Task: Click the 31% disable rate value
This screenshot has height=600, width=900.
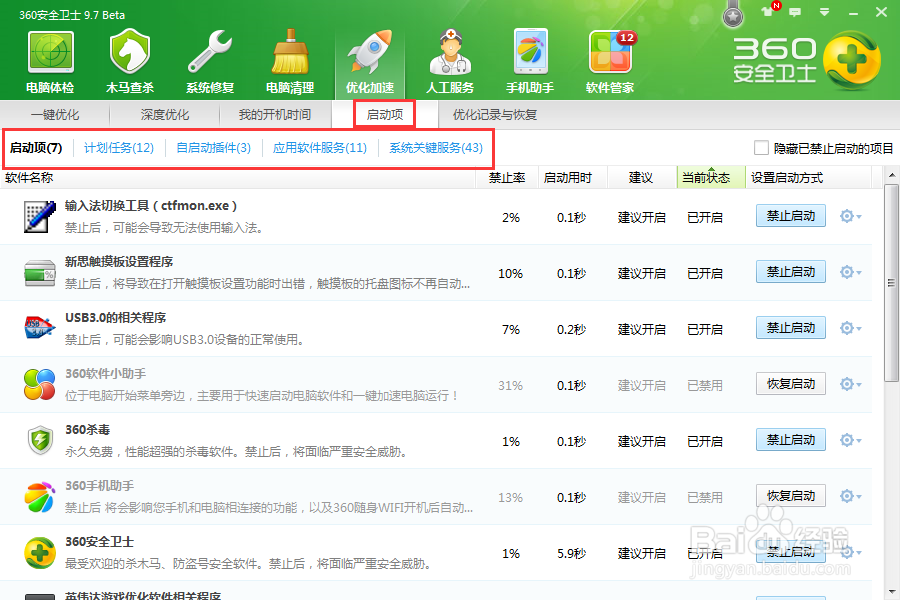Action: click(x=510, y=385)
